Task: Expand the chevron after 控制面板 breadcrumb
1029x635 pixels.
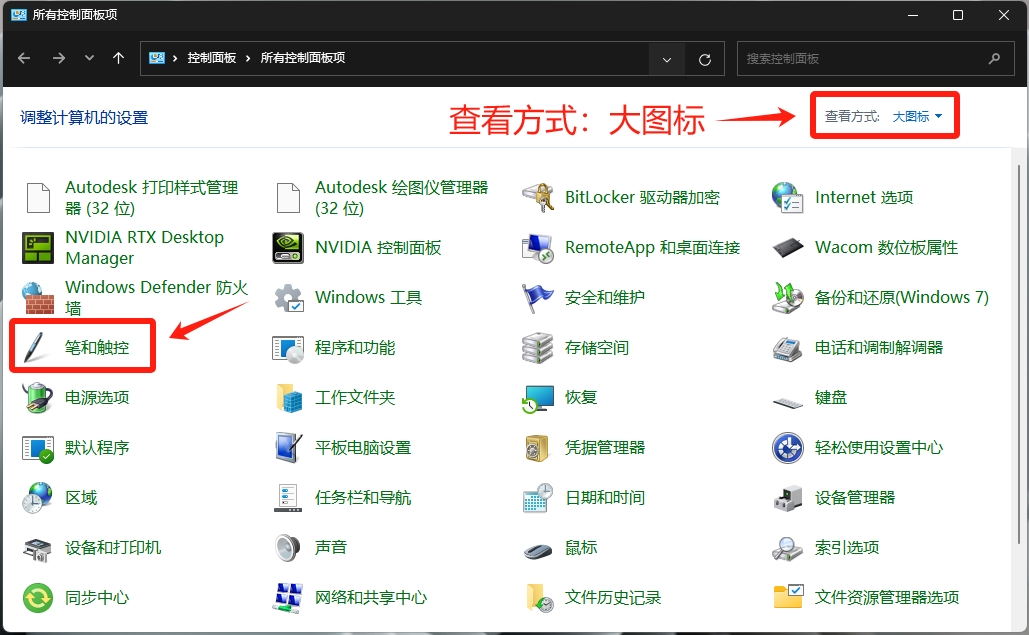Action: point(248,58)
